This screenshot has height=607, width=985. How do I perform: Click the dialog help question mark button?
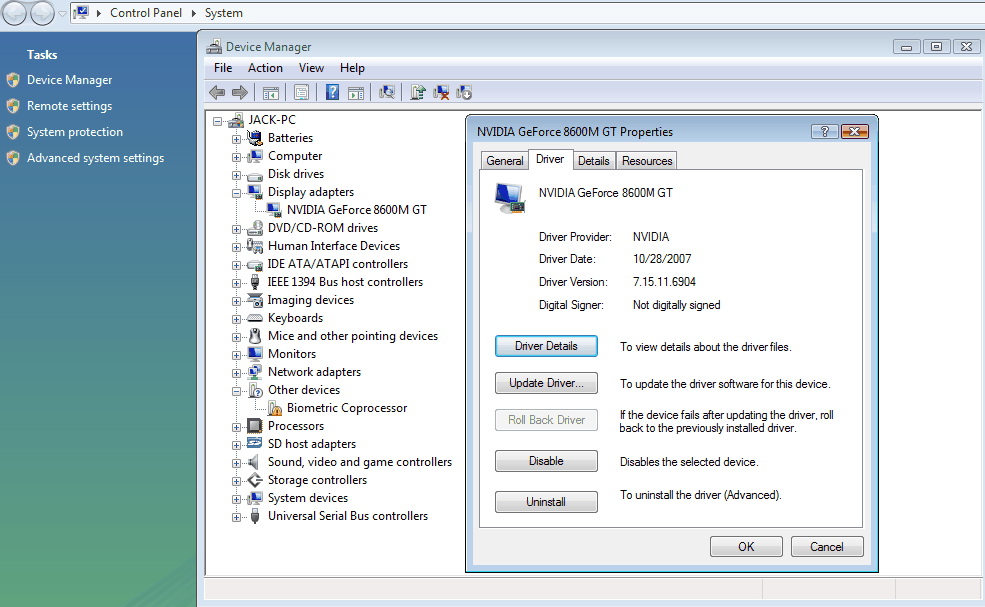[x=825, y=131]
